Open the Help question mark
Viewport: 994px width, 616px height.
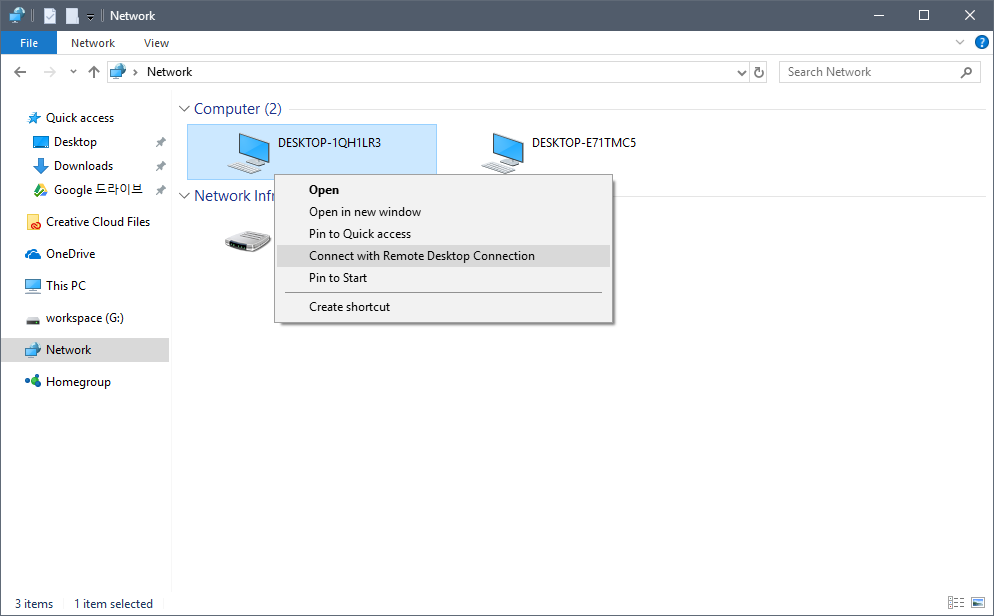(981, 42)
